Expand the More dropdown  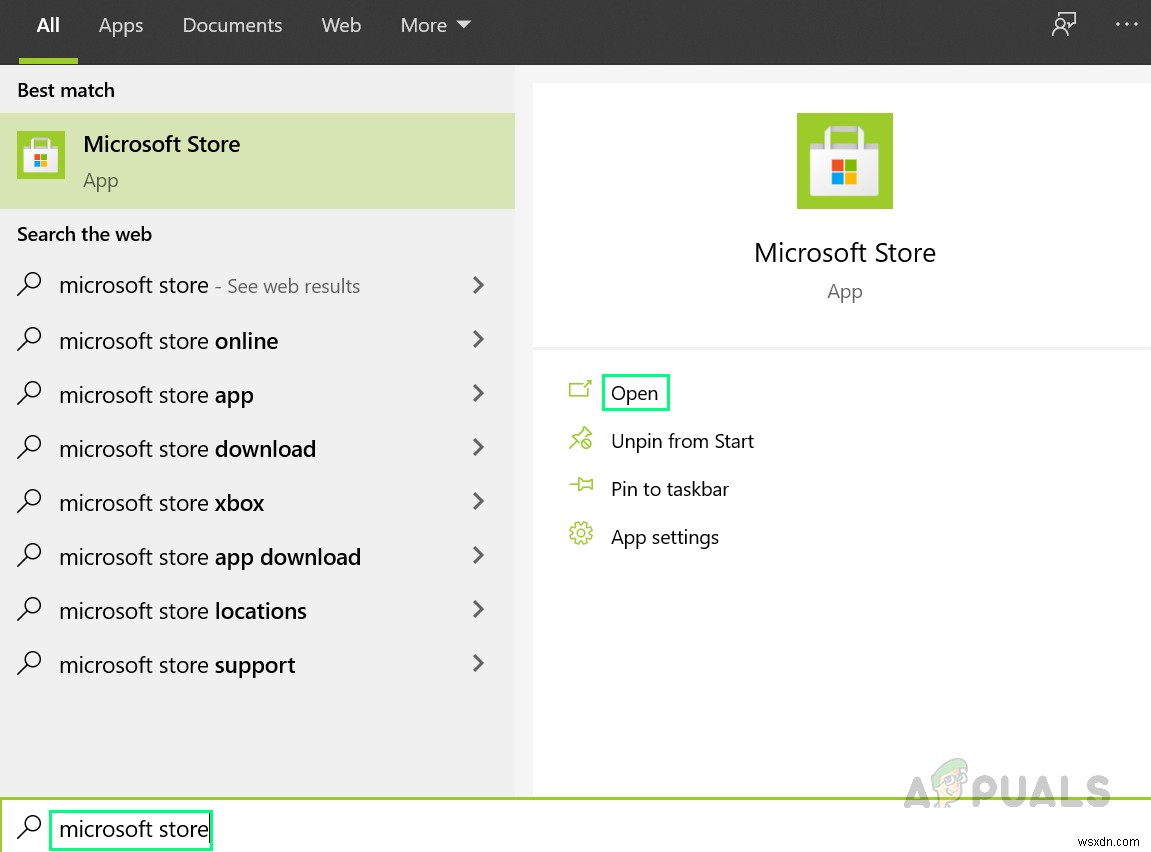coord(435,25)
